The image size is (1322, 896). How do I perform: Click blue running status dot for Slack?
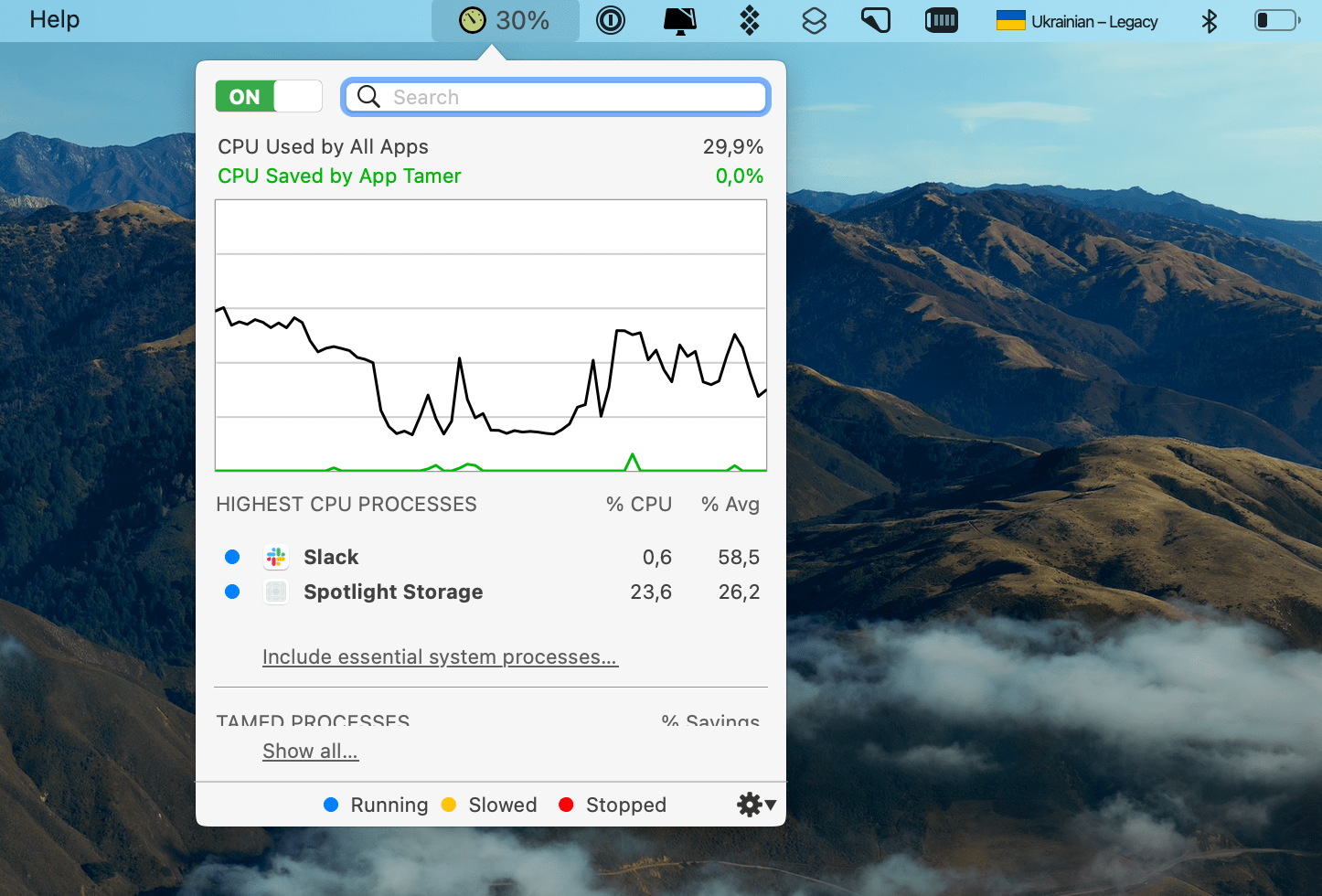(x=232, y=557)
